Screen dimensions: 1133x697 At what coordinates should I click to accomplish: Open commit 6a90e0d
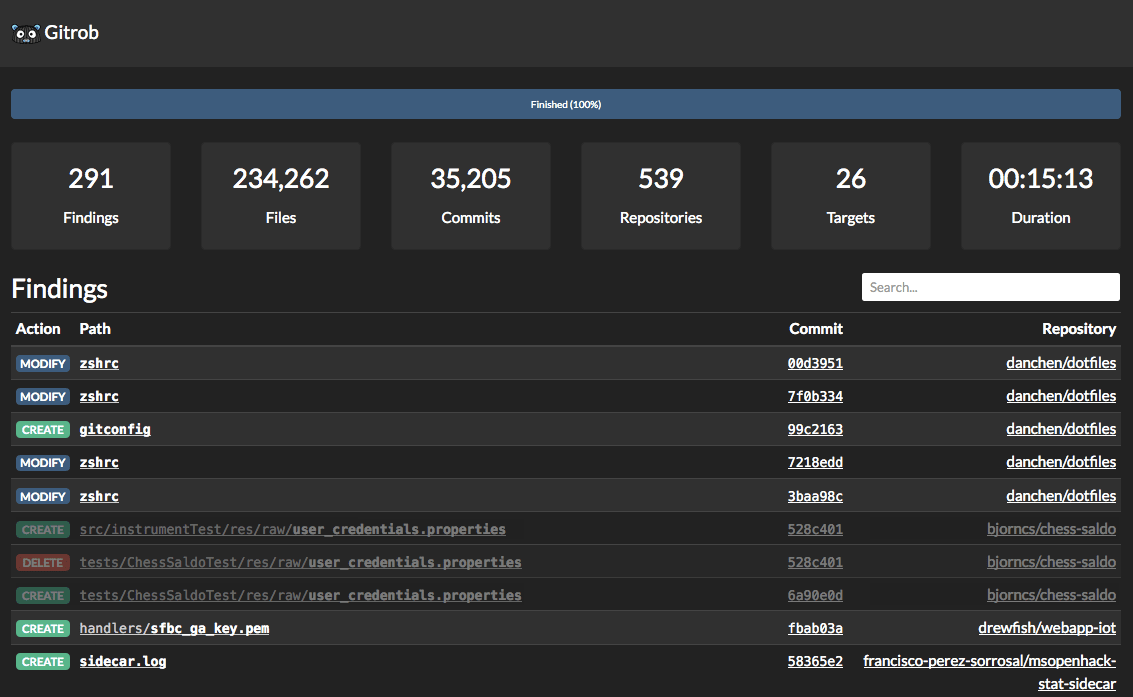pos(815,595)
